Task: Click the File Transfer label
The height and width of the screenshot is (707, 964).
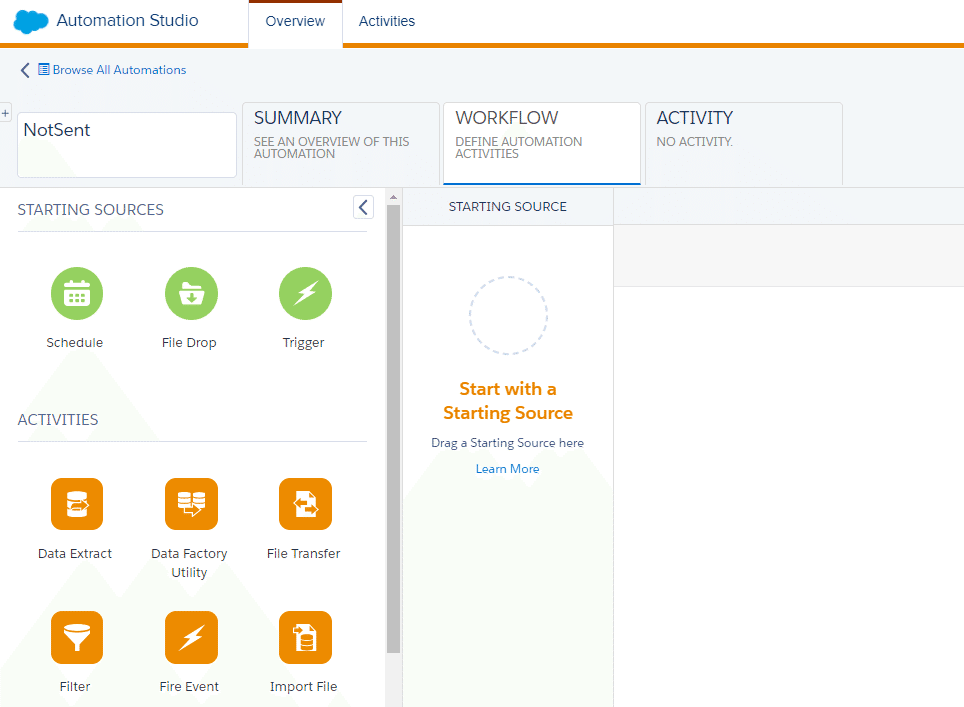Action: [x=303, y=553]
